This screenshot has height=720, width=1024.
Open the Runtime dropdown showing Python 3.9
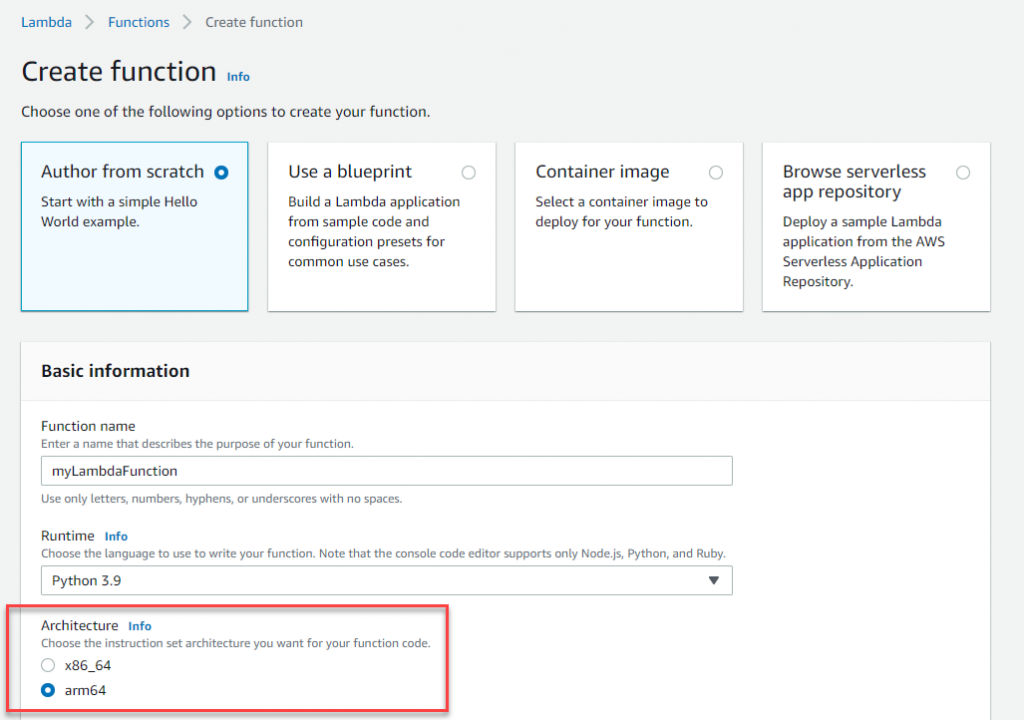pyautogui.click(x=386, y=580)
